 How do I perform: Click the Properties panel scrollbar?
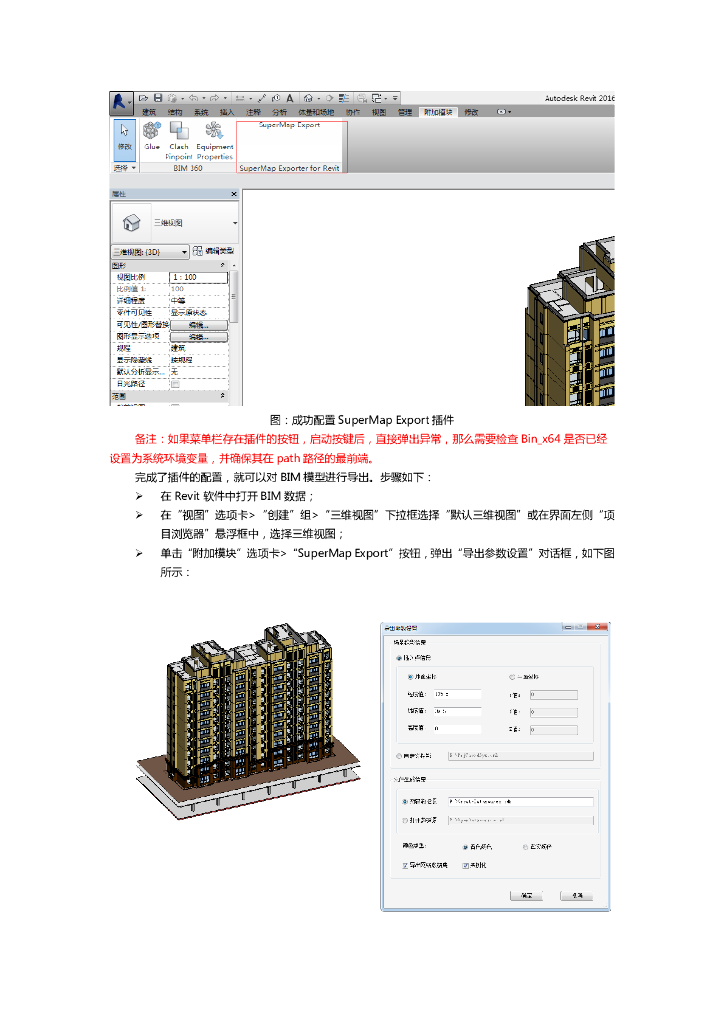point(234,297)
